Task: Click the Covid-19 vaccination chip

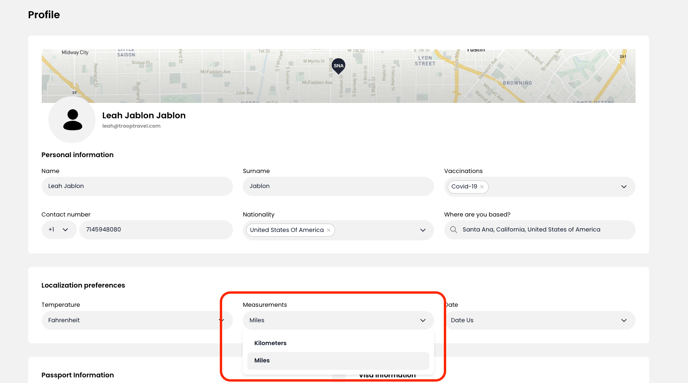Action: click(x=468, y=187)
